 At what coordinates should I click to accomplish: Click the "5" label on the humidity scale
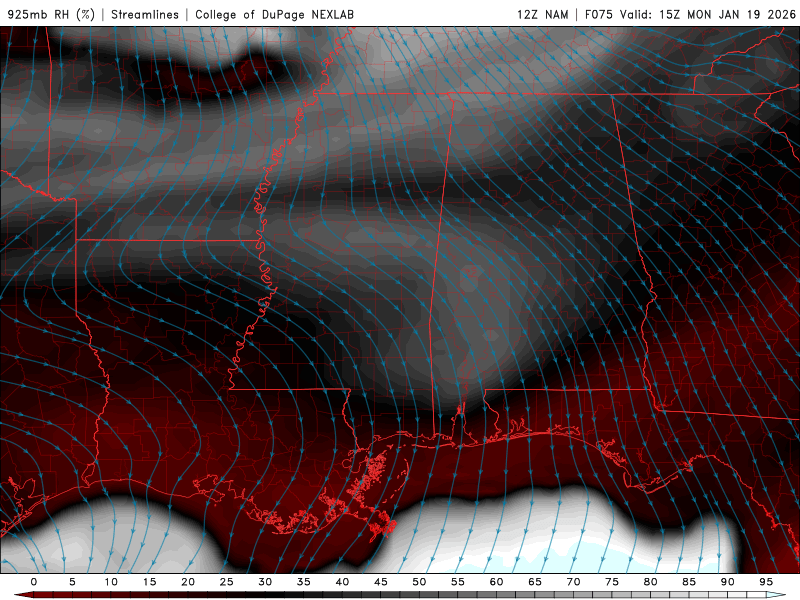pos(72,582)
